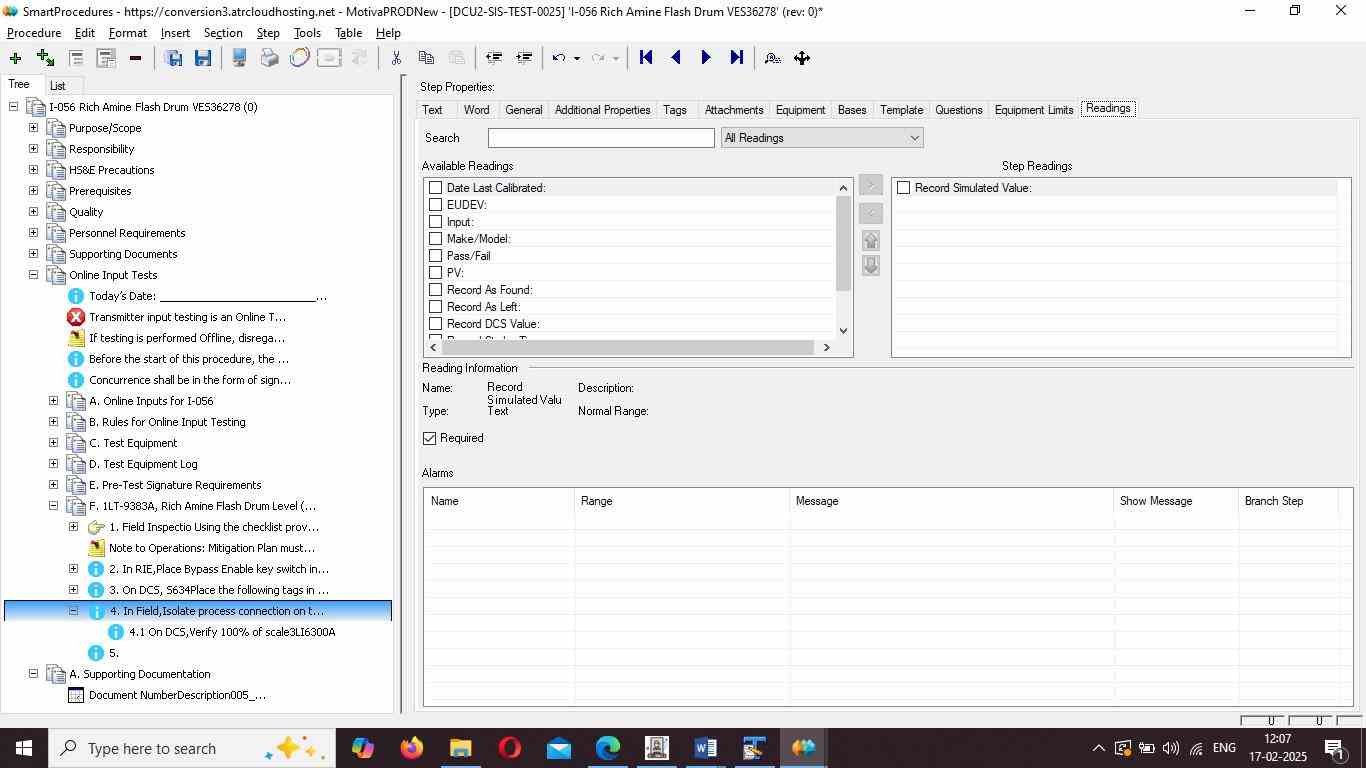The height and width of the screenshot is (768, 1366).
Task: Switch to the List tab
Action: 58,86
